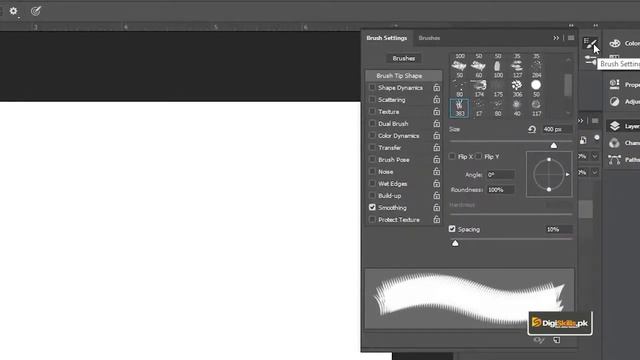The image size is (640, 360).
Task: Click lock icon beside Scattering
Action: click(x=436, y=99)
